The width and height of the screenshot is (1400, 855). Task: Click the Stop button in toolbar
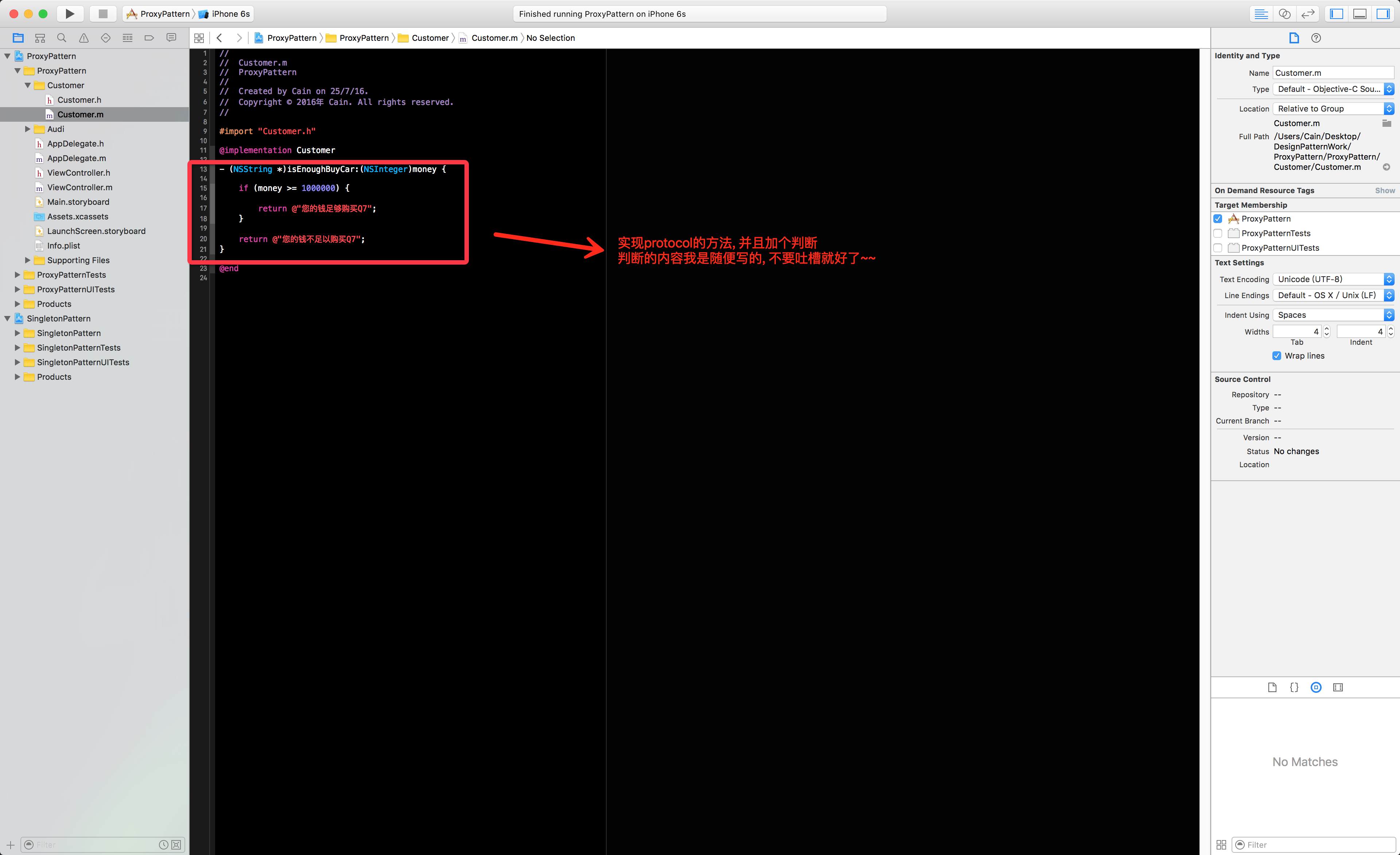point(103,13)
